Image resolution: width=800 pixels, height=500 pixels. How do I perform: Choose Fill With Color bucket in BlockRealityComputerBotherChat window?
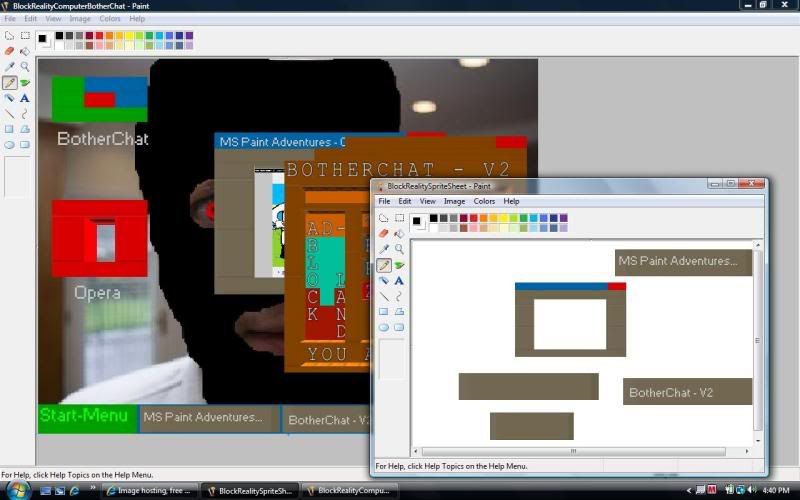click(25, 51)
